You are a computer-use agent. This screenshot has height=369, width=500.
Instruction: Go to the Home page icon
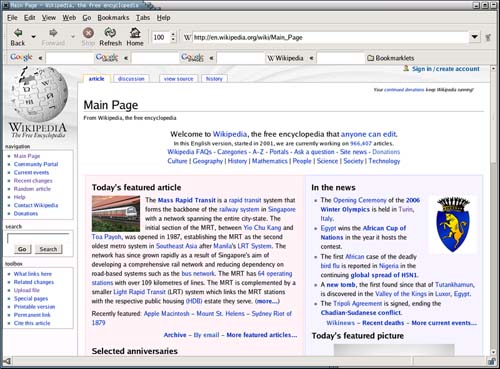pos(135,37)
